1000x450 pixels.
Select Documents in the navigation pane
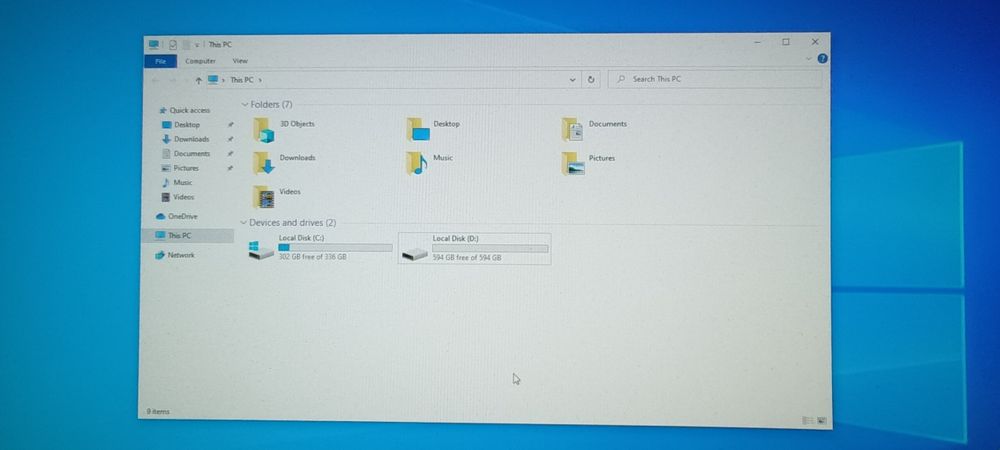click(186, 154)
